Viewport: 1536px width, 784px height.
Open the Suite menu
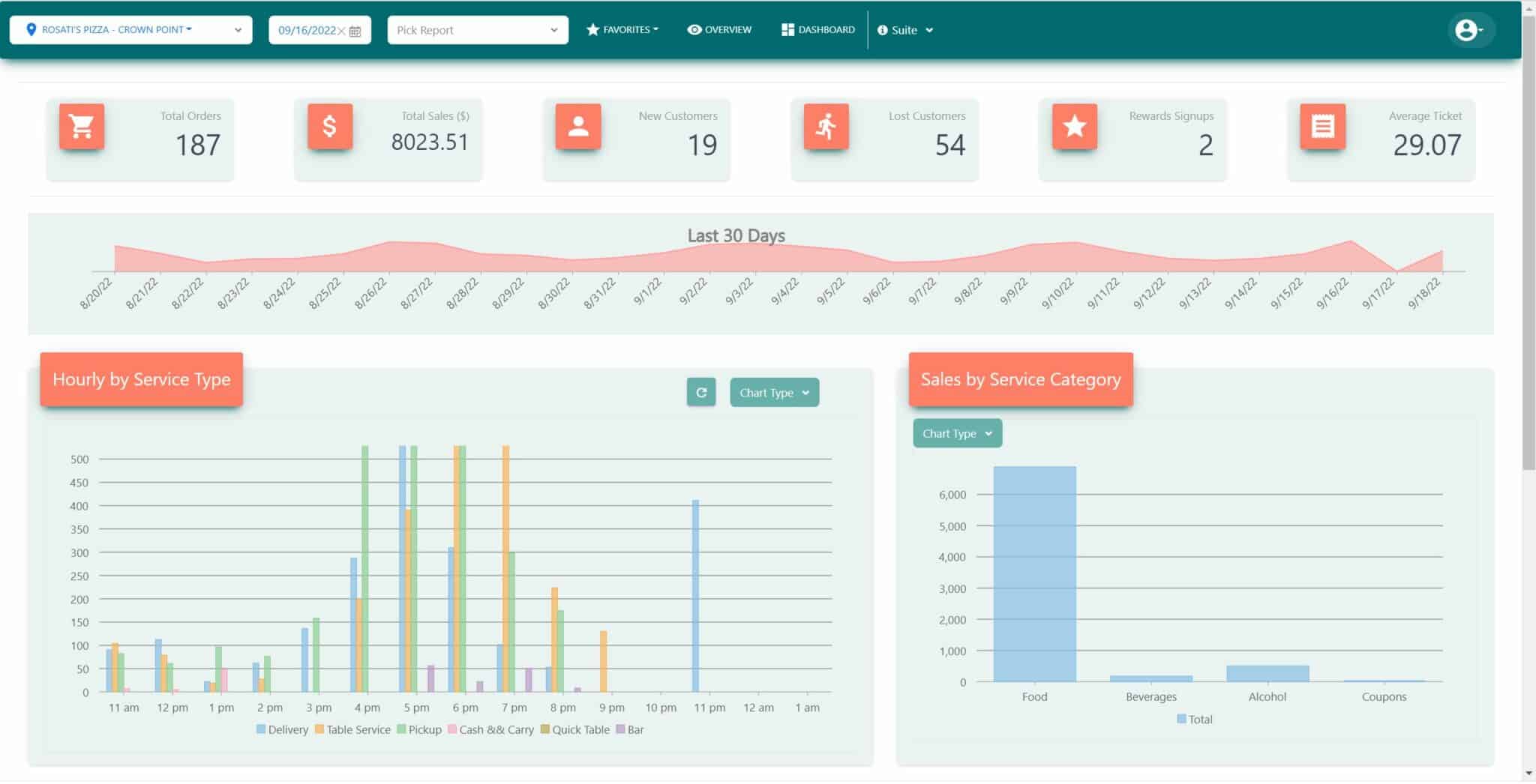pos(905,30)
